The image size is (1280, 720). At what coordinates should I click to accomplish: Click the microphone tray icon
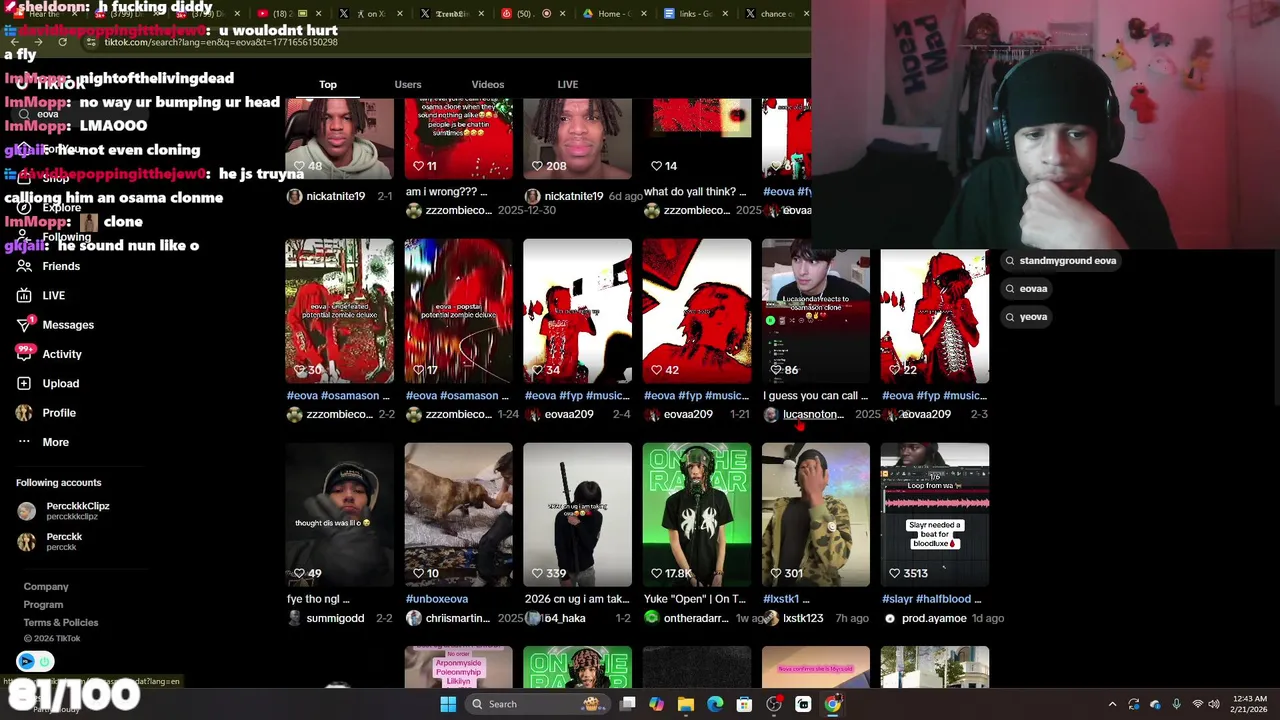tap(1176, 704)
